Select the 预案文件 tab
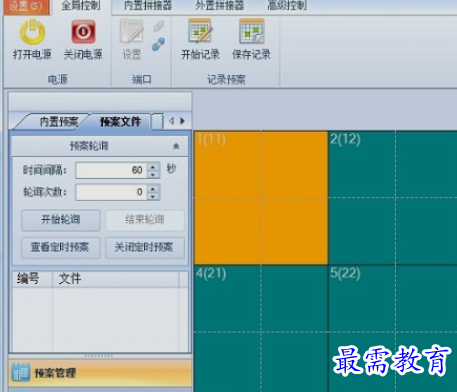 pos(121,122)
